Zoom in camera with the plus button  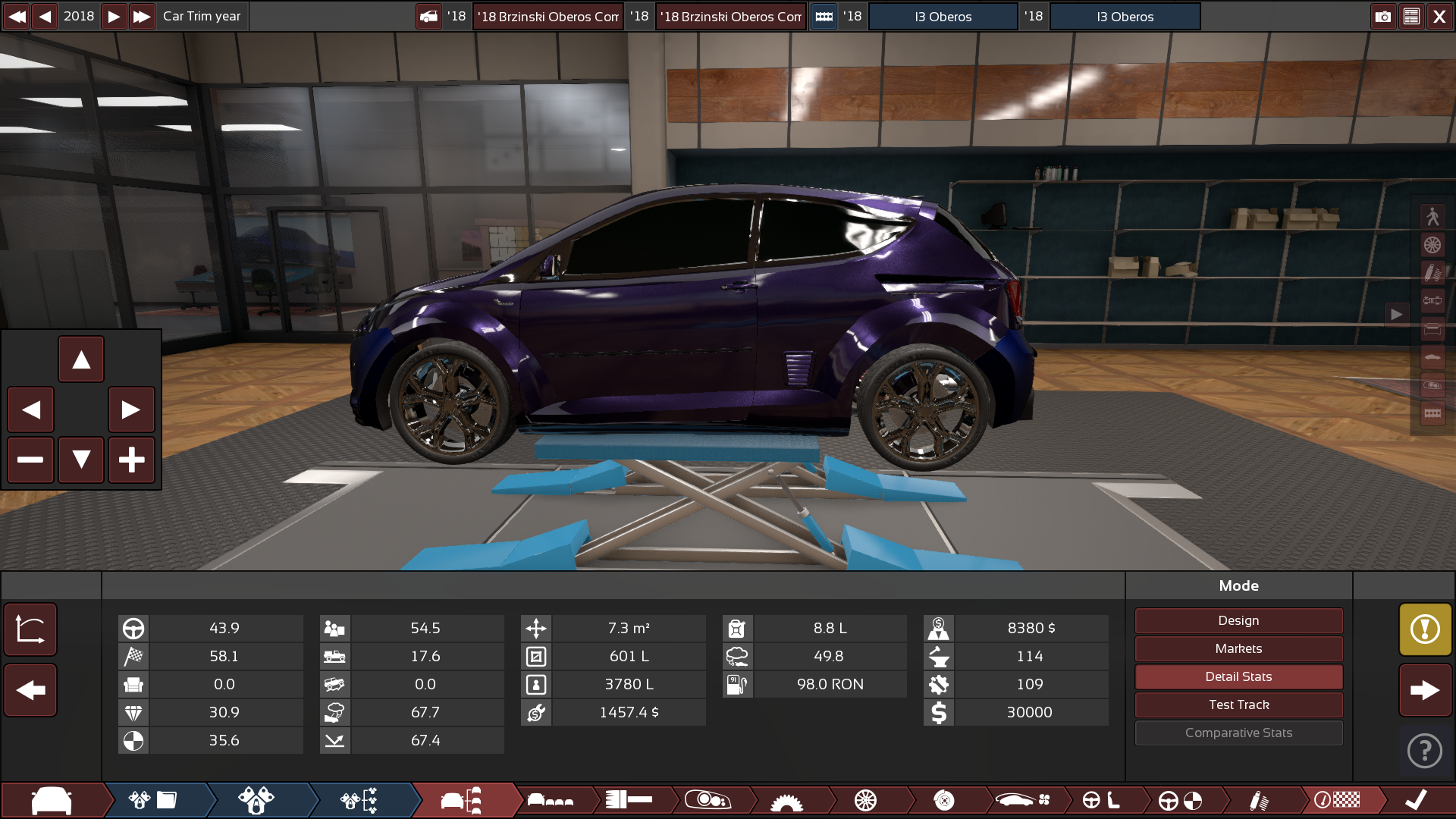click(x=131, y=460)
